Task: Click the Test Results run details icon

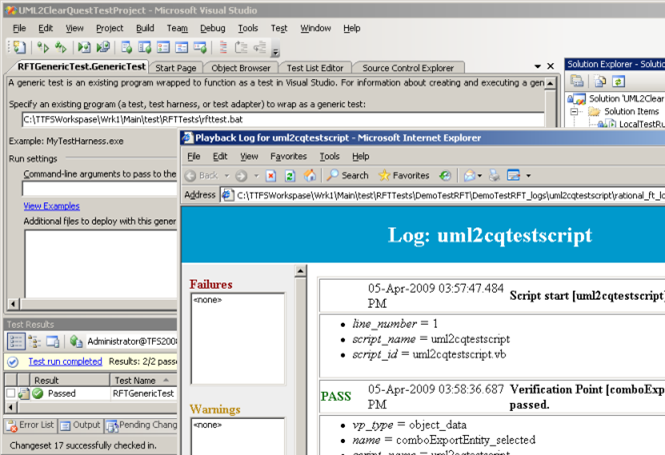Action: coord(53,341)
